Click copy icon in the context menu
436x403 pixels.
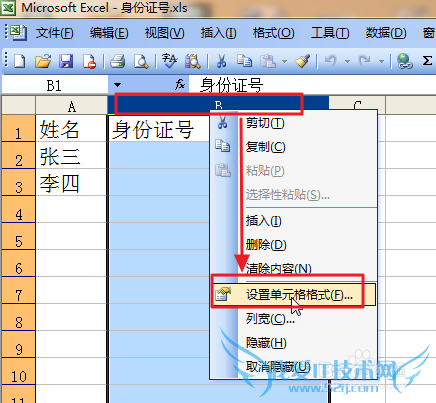point(222,146)
